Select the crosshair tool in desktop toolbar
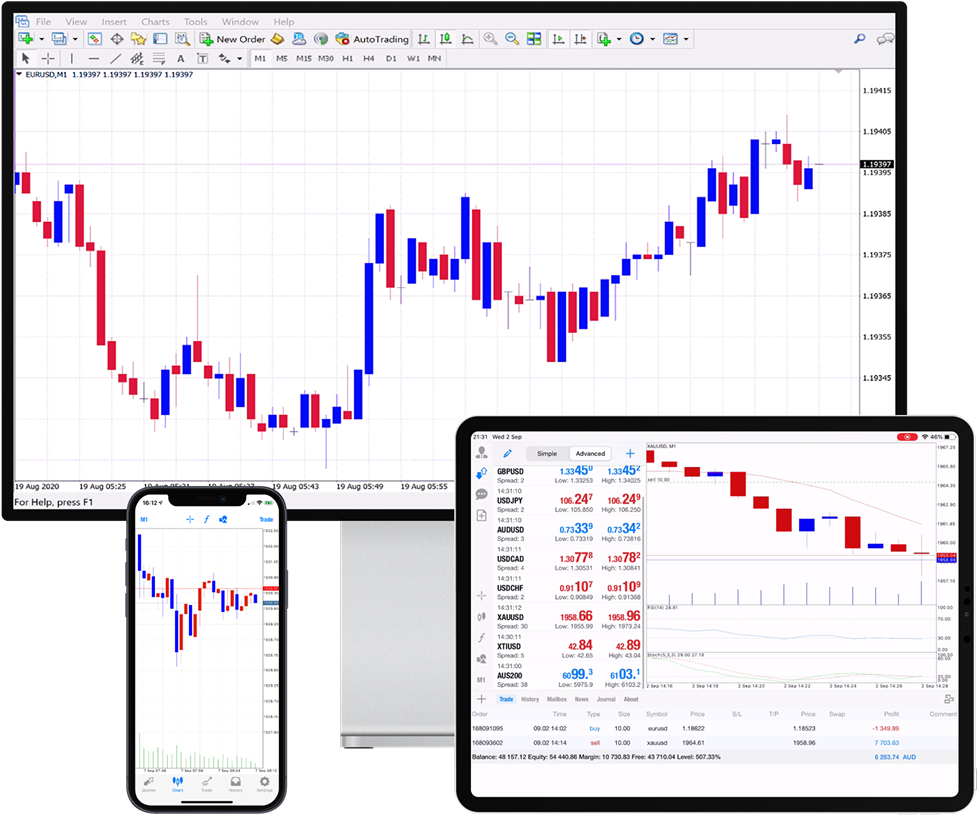Viewport: 978px width, 815px height. (x=47, y=58)
